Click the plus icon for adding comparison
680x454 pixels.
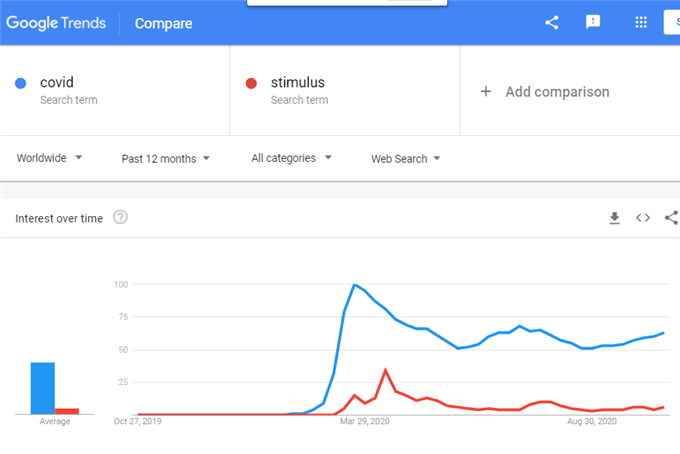[x=486, y=91]
